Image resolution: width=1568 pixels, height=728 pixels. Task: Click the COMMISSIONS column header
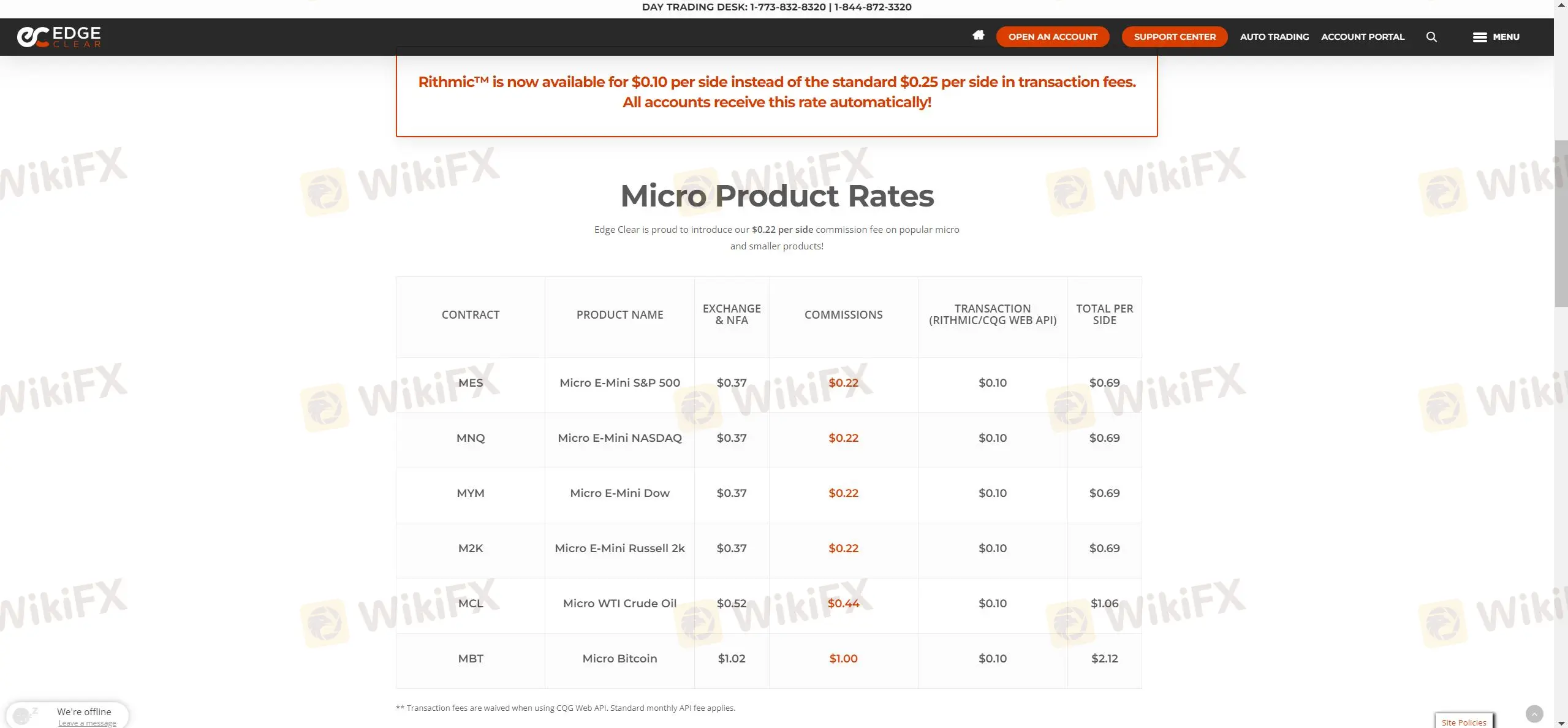point(843,315)
